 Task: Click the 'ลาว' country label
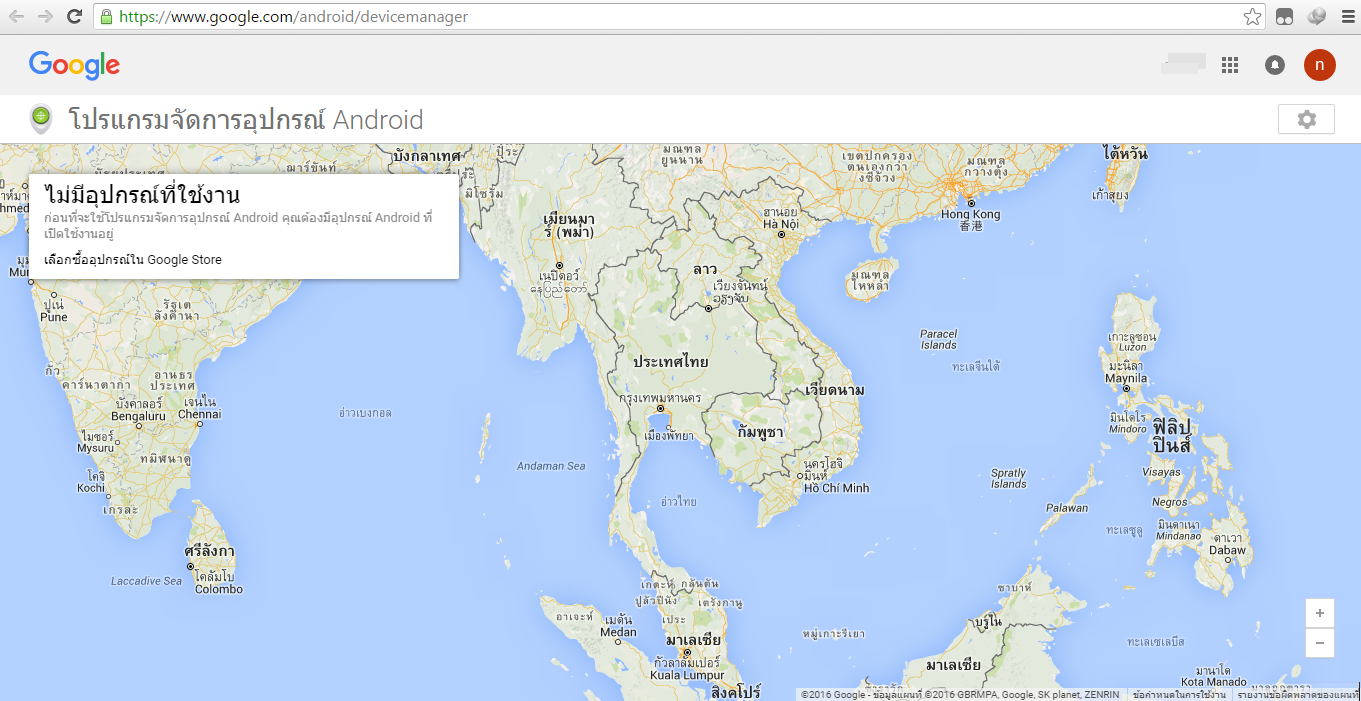point(705,270)
